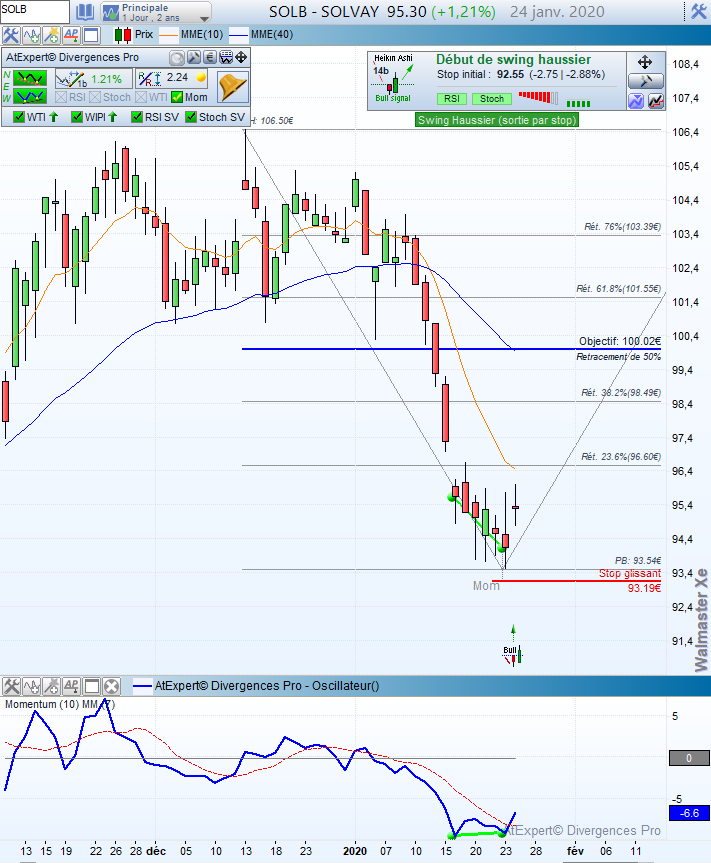Add indicator icon in the price chart toolbar
This screenshot has width=711, height=863.
pyautogui.click(x=31, y=35)
